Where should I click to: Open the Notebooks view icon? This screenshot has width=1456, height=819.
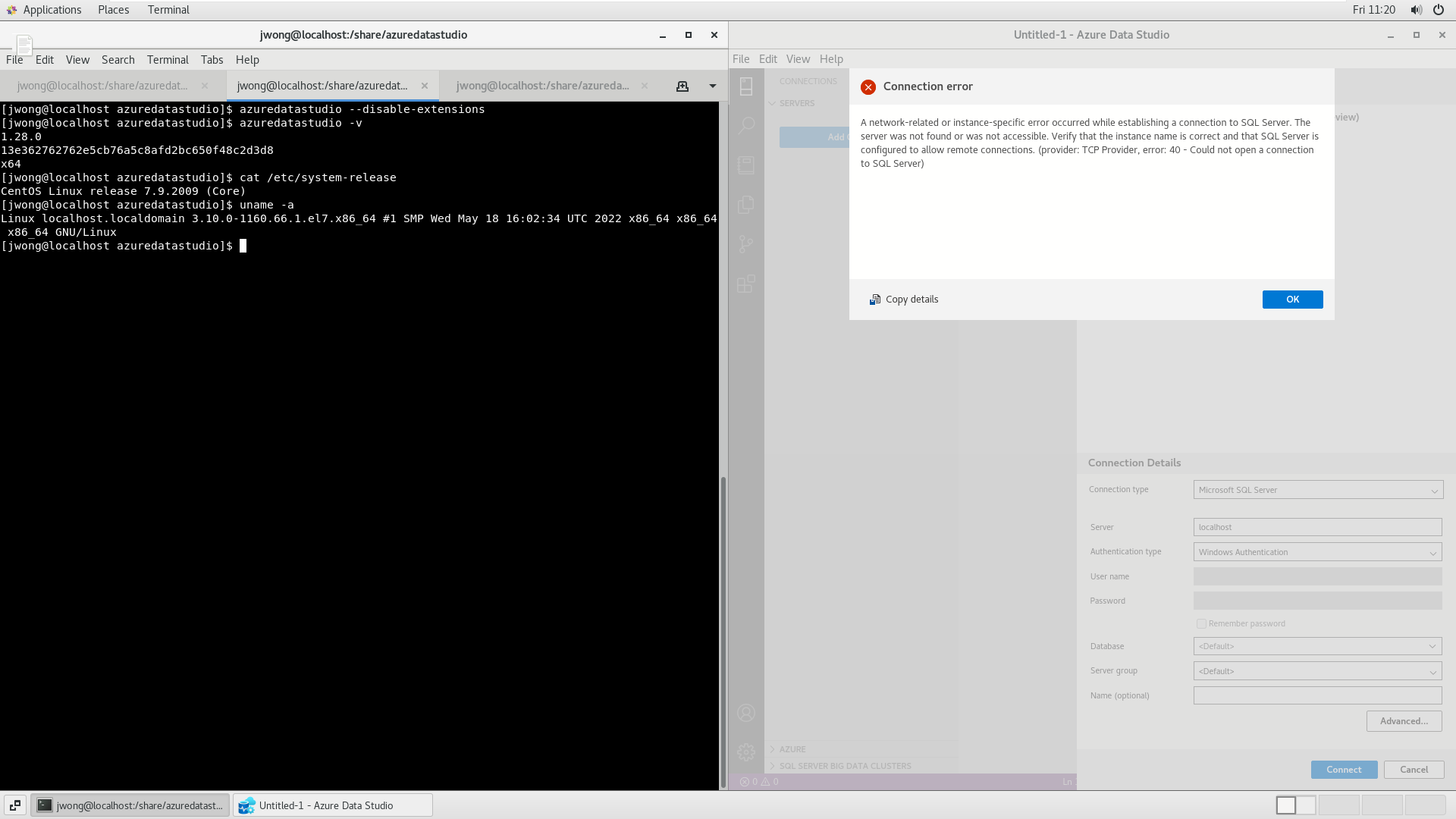(x=746, y=165)
